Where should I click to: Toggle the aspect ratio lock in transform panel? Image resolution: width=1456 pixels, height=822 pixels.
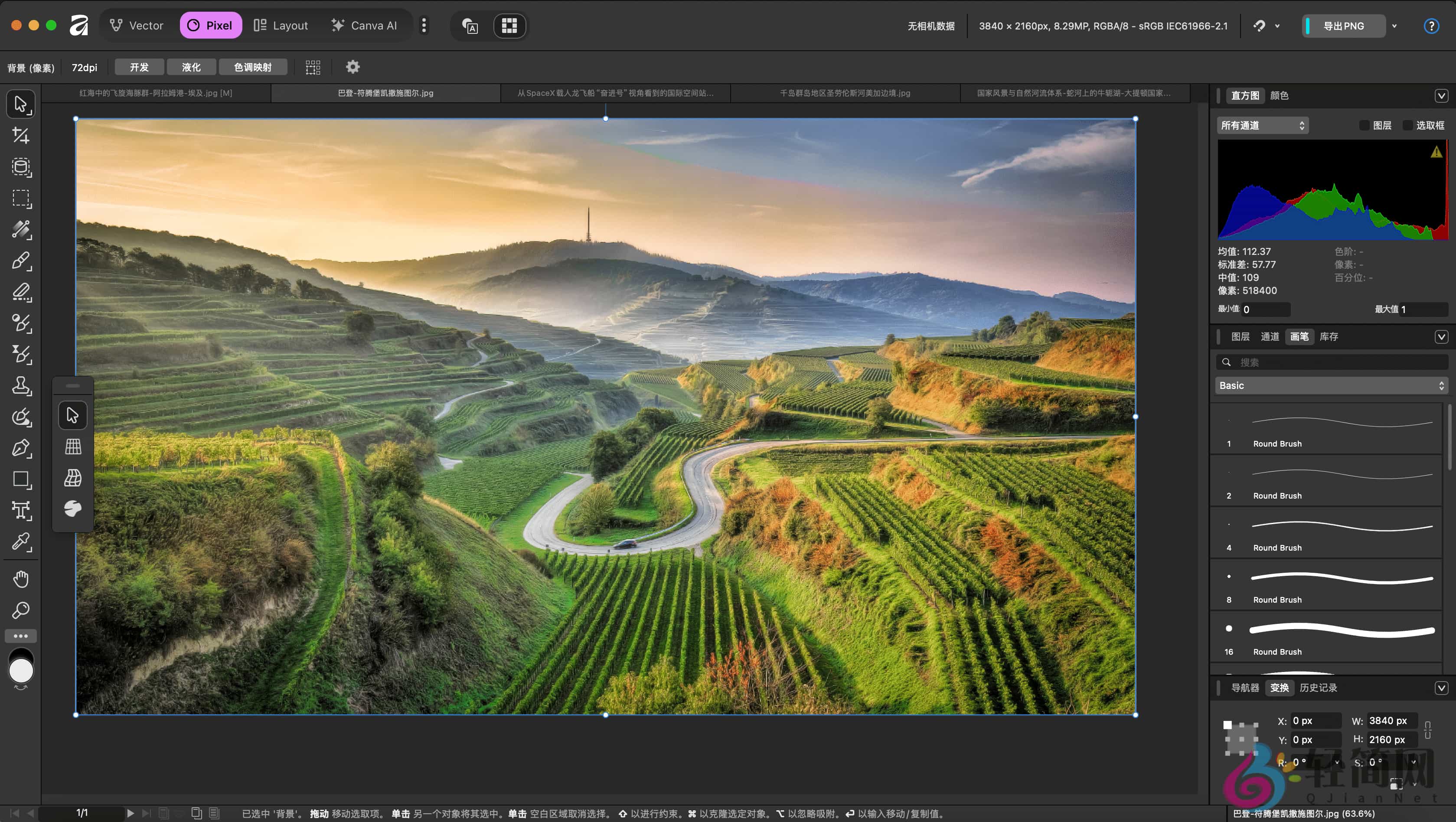1428,729
